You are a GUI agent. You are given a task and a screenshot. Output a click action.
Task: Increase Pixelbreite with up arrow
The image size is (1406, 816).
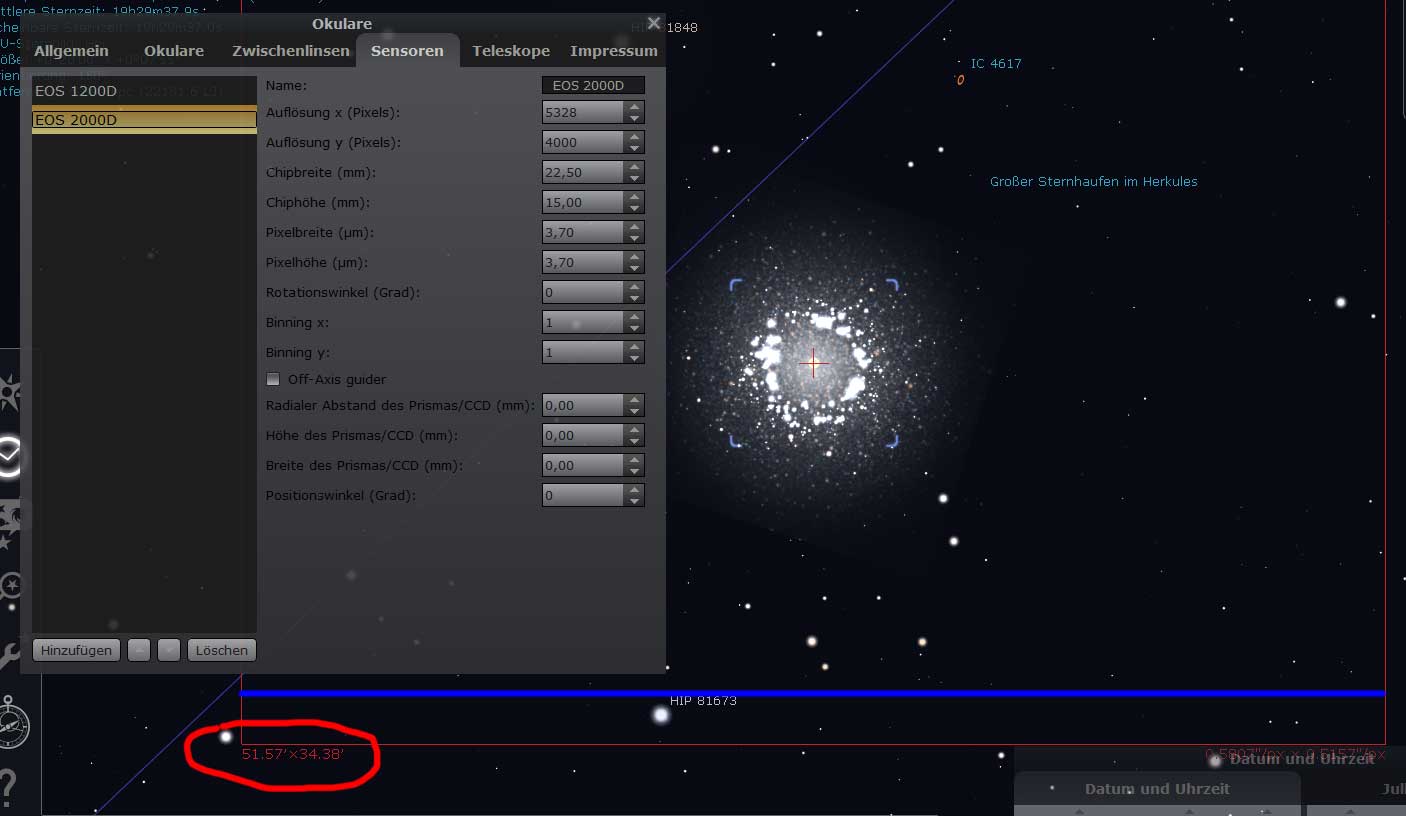[634, 227]
